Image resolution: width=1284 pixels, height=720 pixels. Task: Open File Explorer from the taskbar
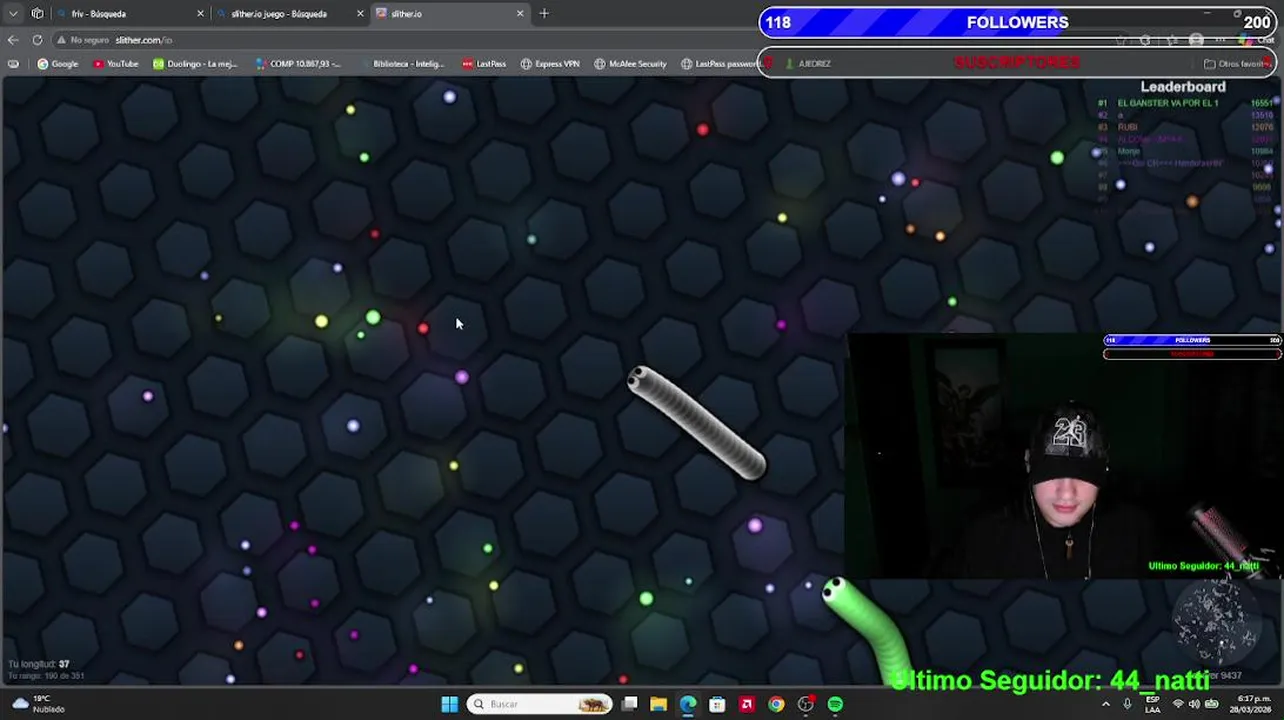pos(659,704)
